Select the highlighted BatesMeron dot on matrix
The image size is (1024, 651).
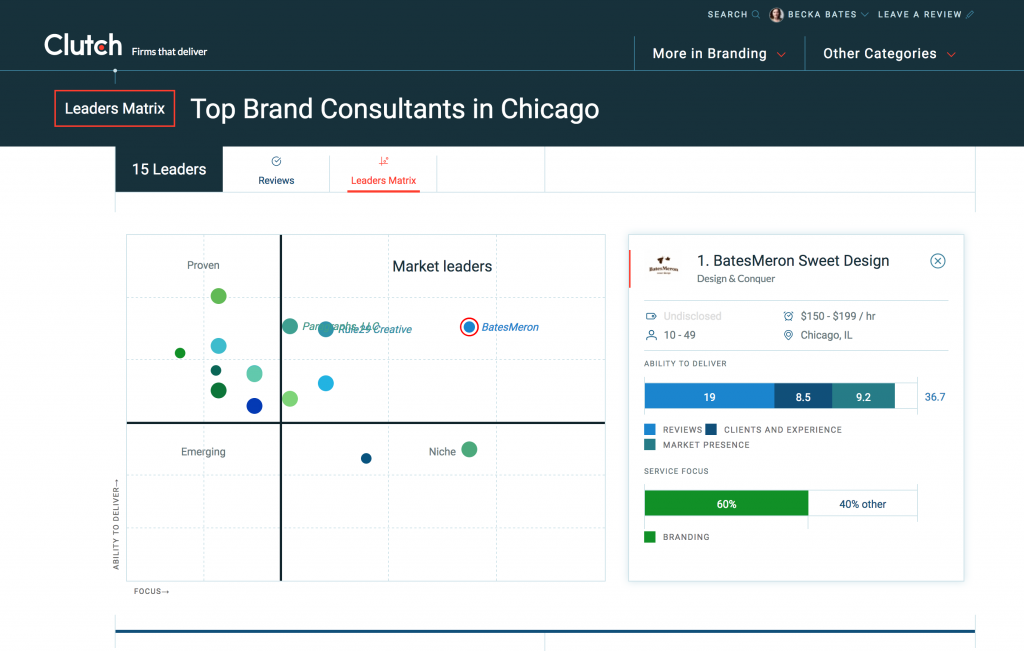point(469,327)
